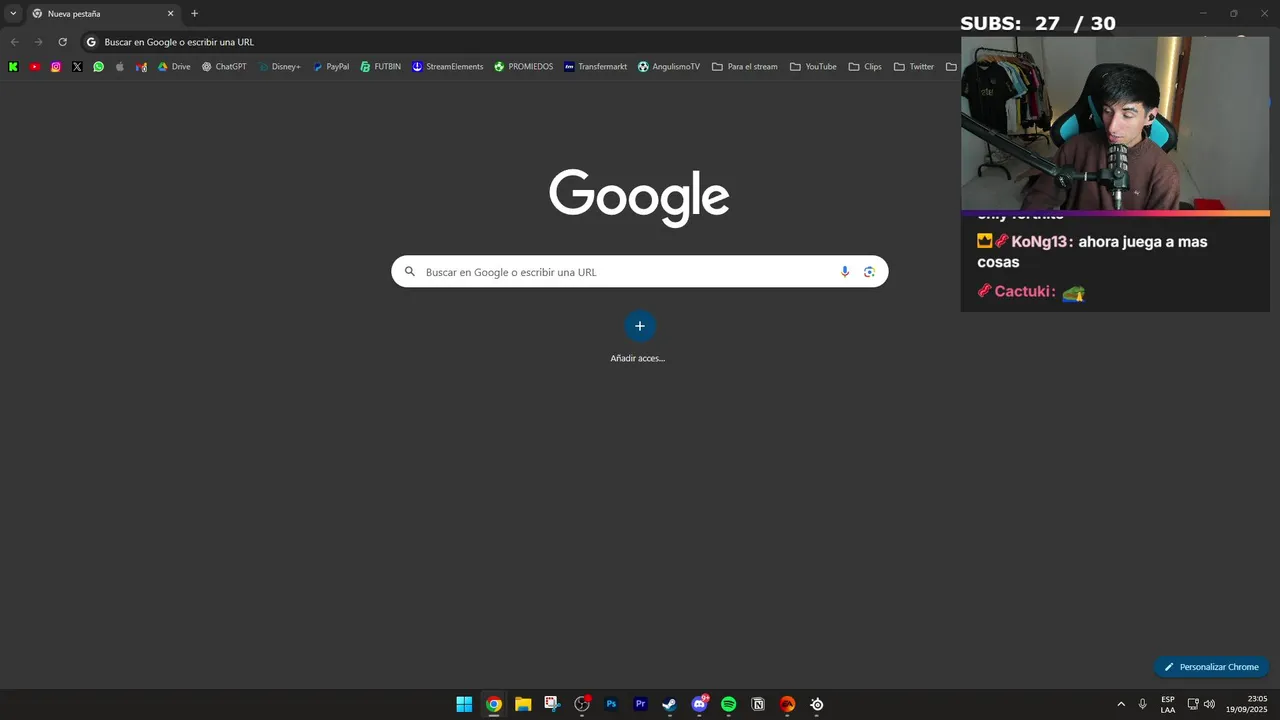Open Premiere Pro from the taskbar
This screenshot has height=720, width=1280.
pyautogui.click(x=640, y=704)
